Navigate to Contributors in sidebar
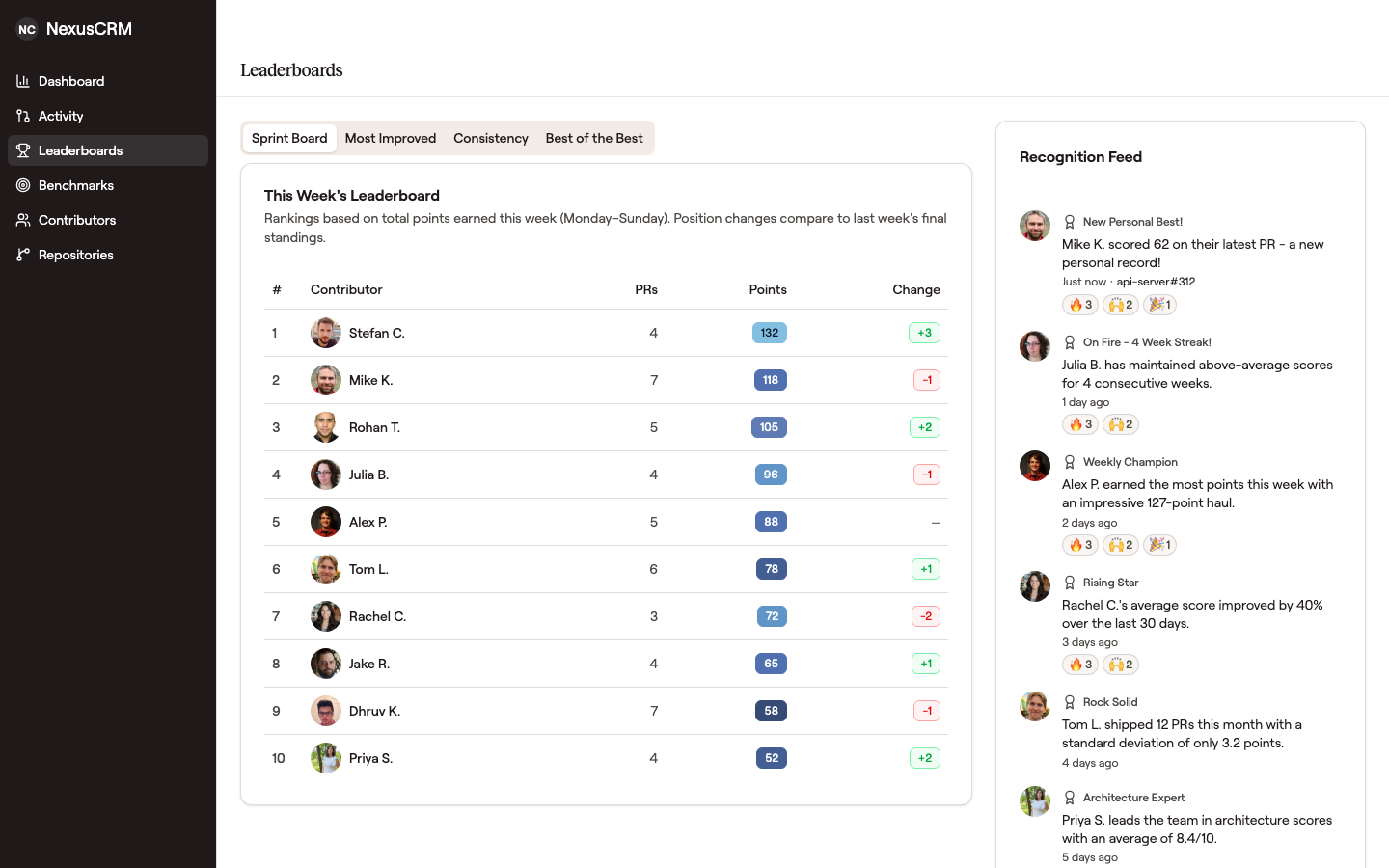Viewport: 1389px width, 868px height. (108, 220)
